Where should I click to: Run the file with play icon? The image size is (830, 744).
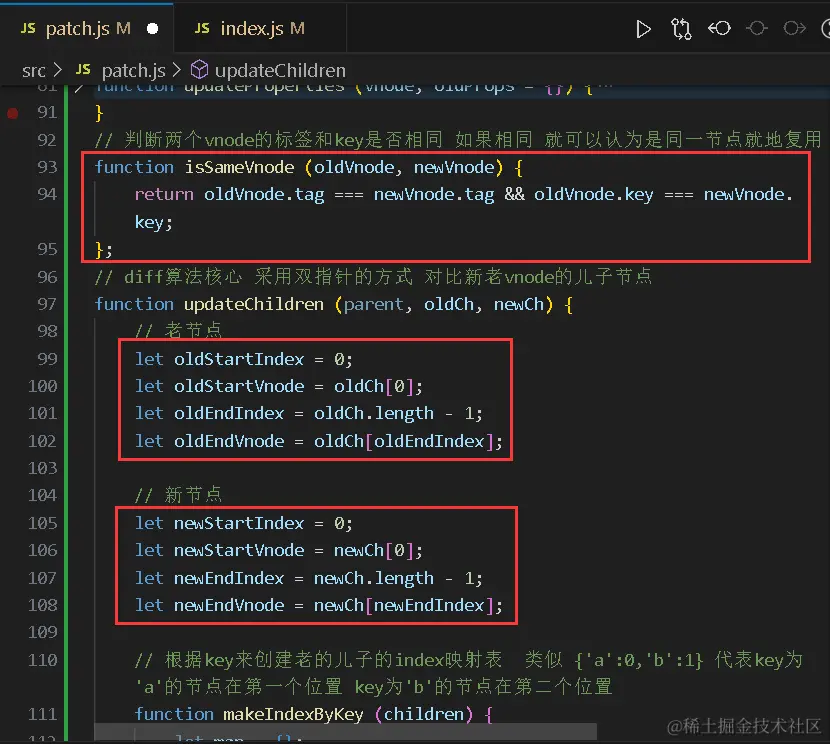click(x=643, y=29)
